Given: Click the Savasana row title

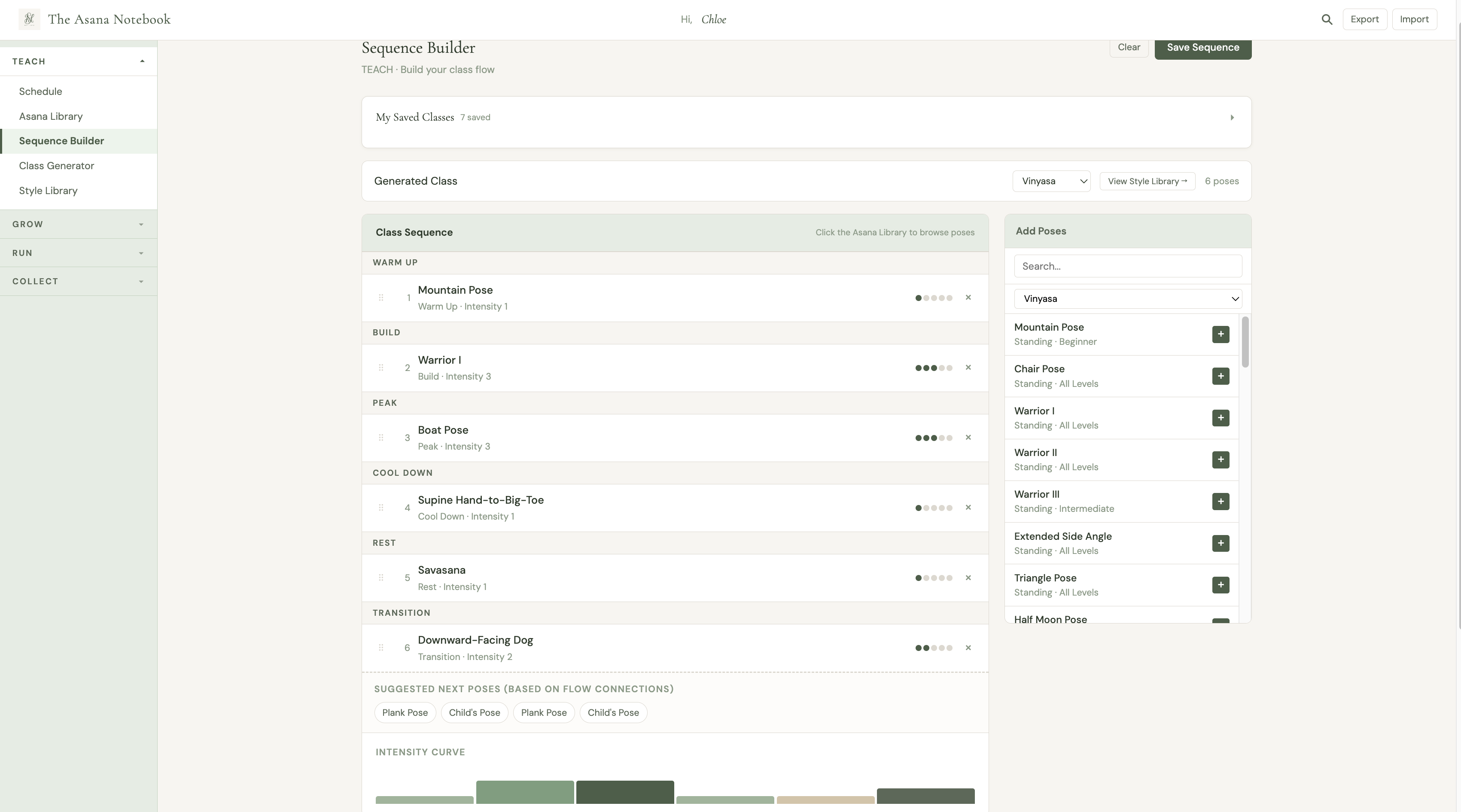Looking at the screenshot, I should click(441, 570).
